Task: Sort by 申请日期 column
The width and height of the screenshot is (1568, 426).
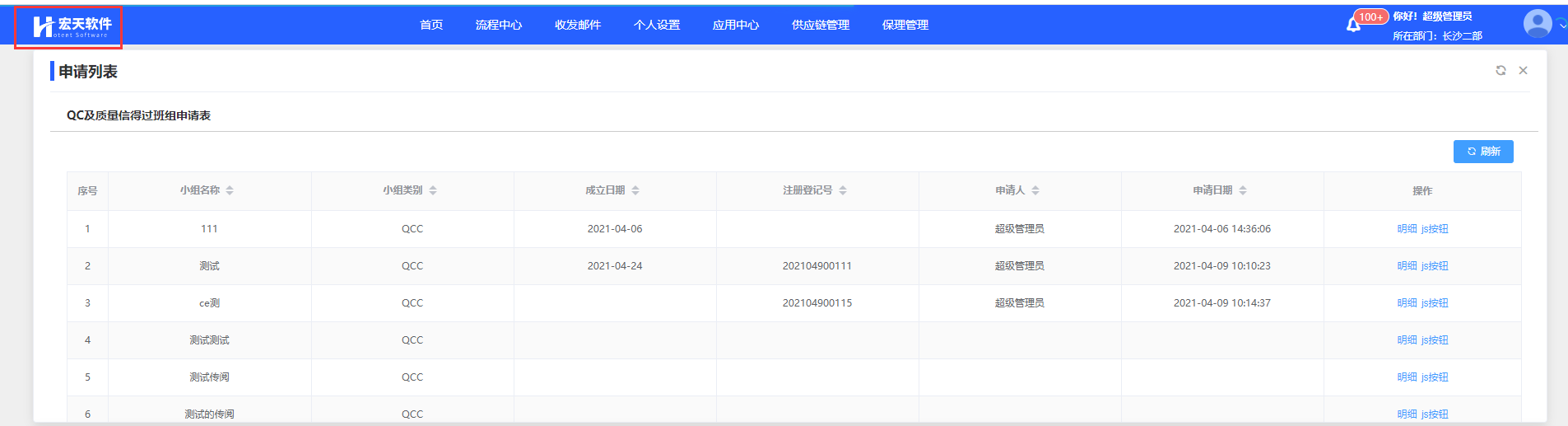Action: (1243, 190)
